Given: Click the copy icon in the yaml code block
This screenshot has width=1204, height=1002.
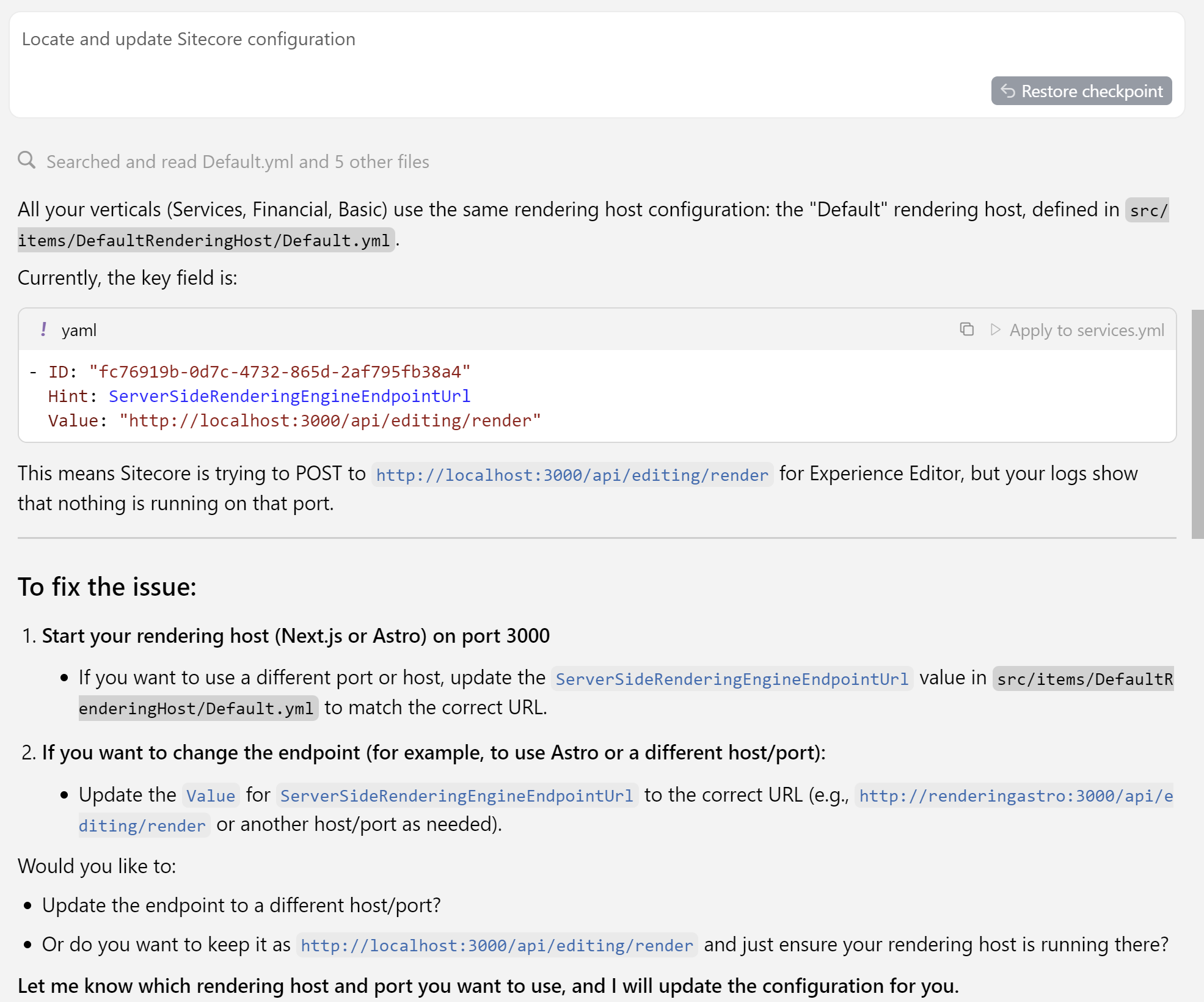Looking at the screenshot, I should pos(967,329).
